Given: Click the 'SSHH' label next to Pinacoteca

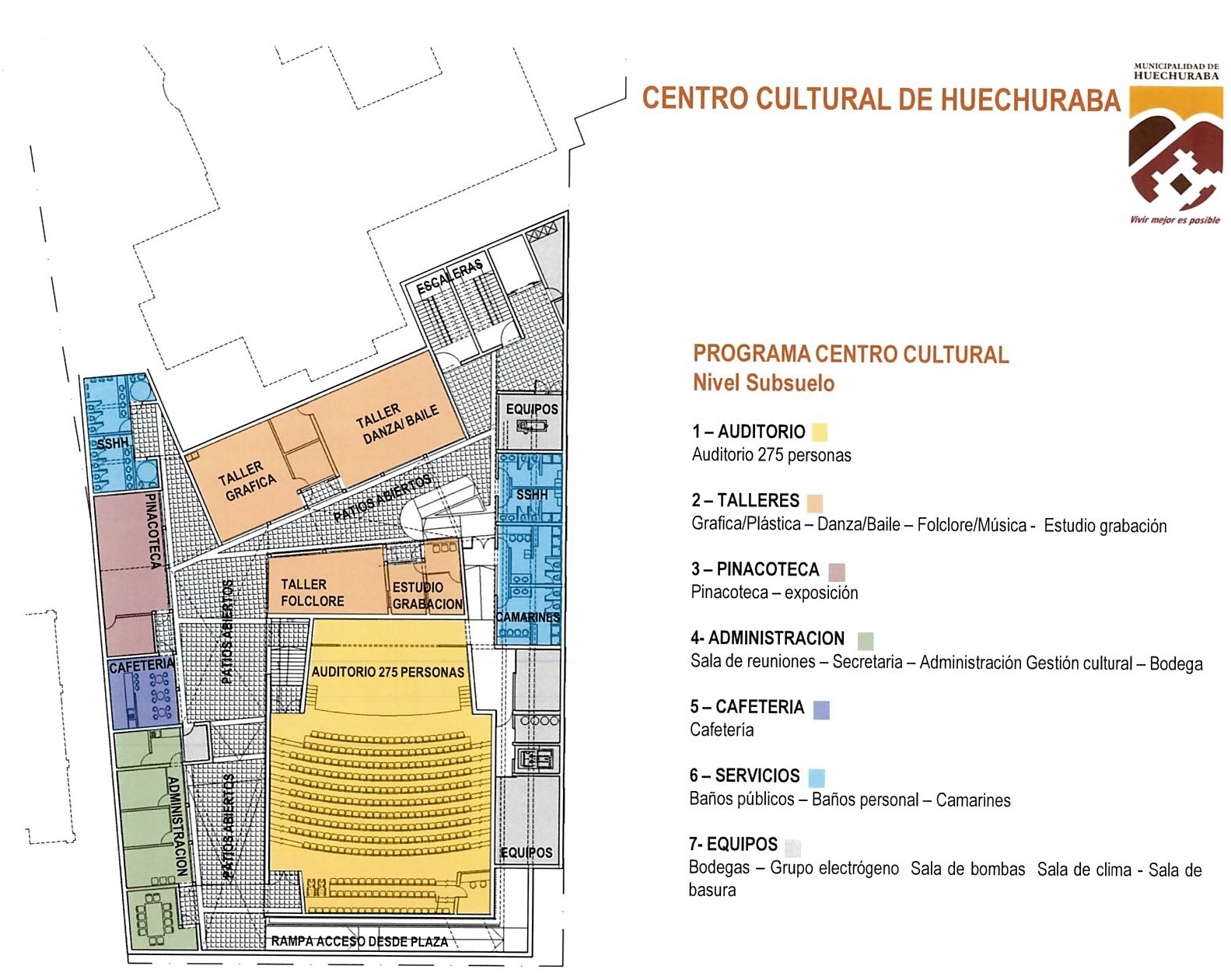Looking at the screenshot, I should pyautogui.click(x=114, y=444).
